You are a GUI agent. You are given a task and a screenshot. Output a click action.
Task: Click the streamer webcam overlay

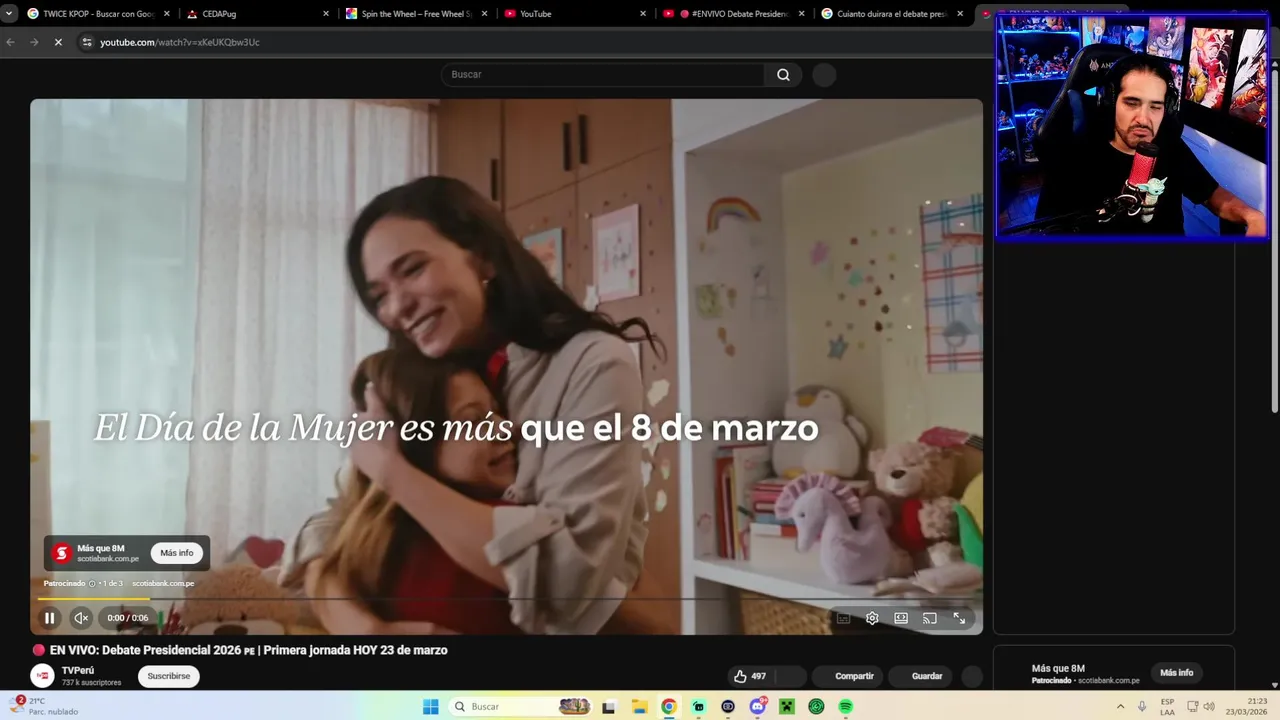click(1132, 127)
